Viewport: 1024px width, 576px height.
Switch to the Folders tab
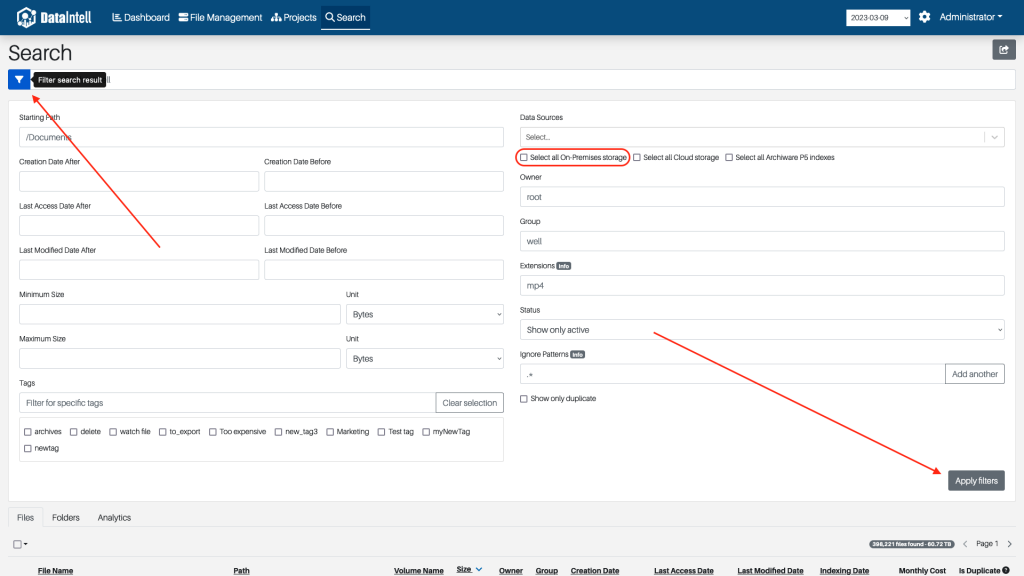(66, 517)
